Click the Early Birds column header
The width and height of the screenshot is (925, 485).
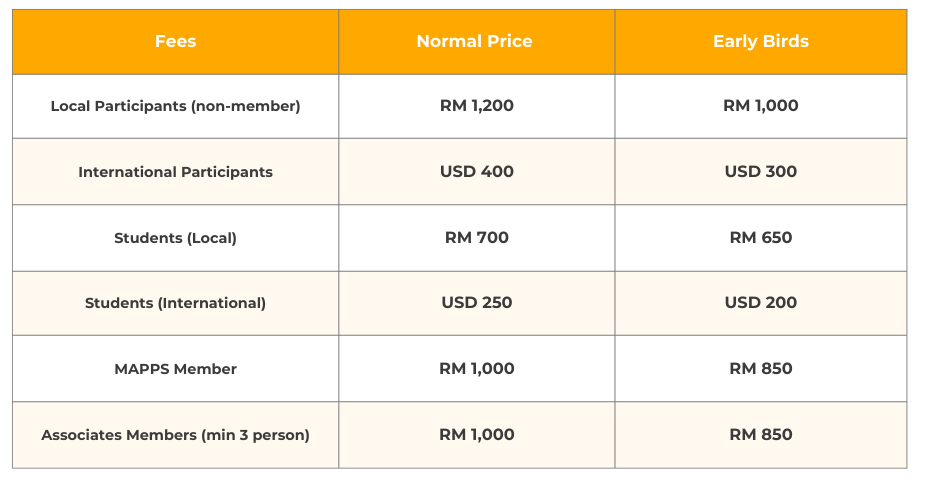pos(761,42)
